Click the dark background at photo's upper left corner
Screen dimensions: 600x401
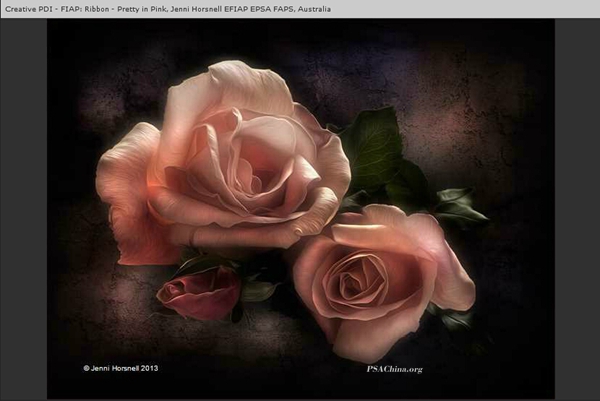(80, 50)
